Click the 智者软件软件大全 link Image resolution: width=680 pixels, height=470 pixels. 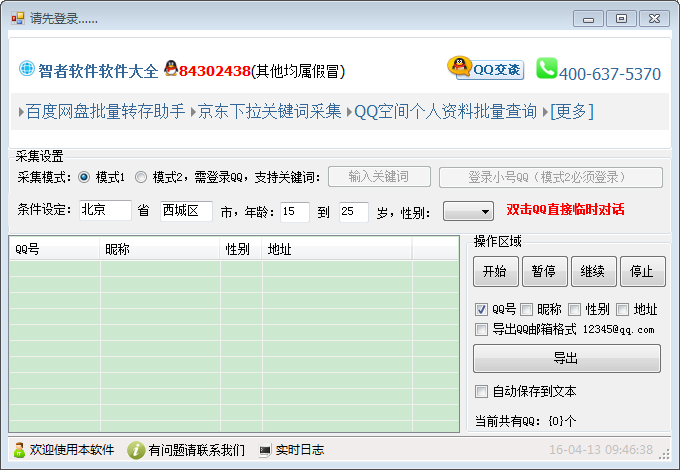[x=98, y=71]
